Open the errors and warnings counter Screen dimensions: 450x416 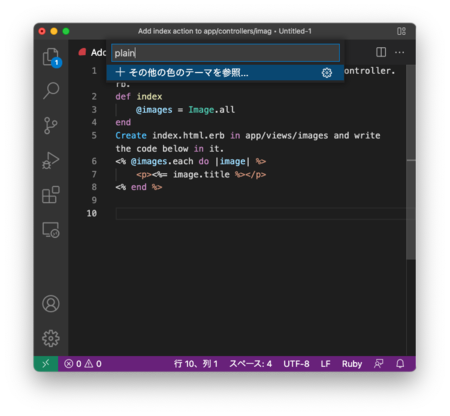[83, 364]
